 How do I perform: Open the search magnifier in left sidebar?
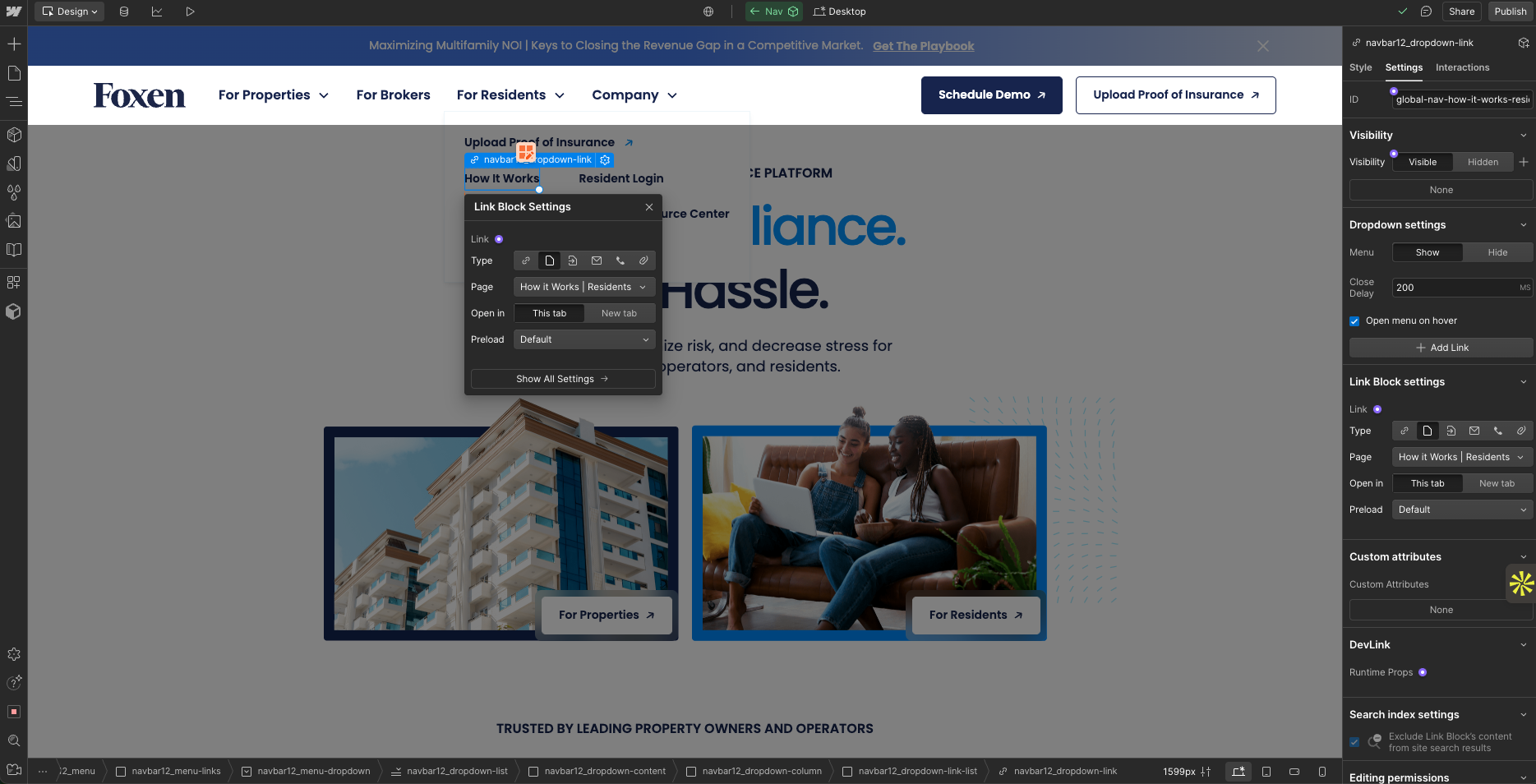pos(14,740)
